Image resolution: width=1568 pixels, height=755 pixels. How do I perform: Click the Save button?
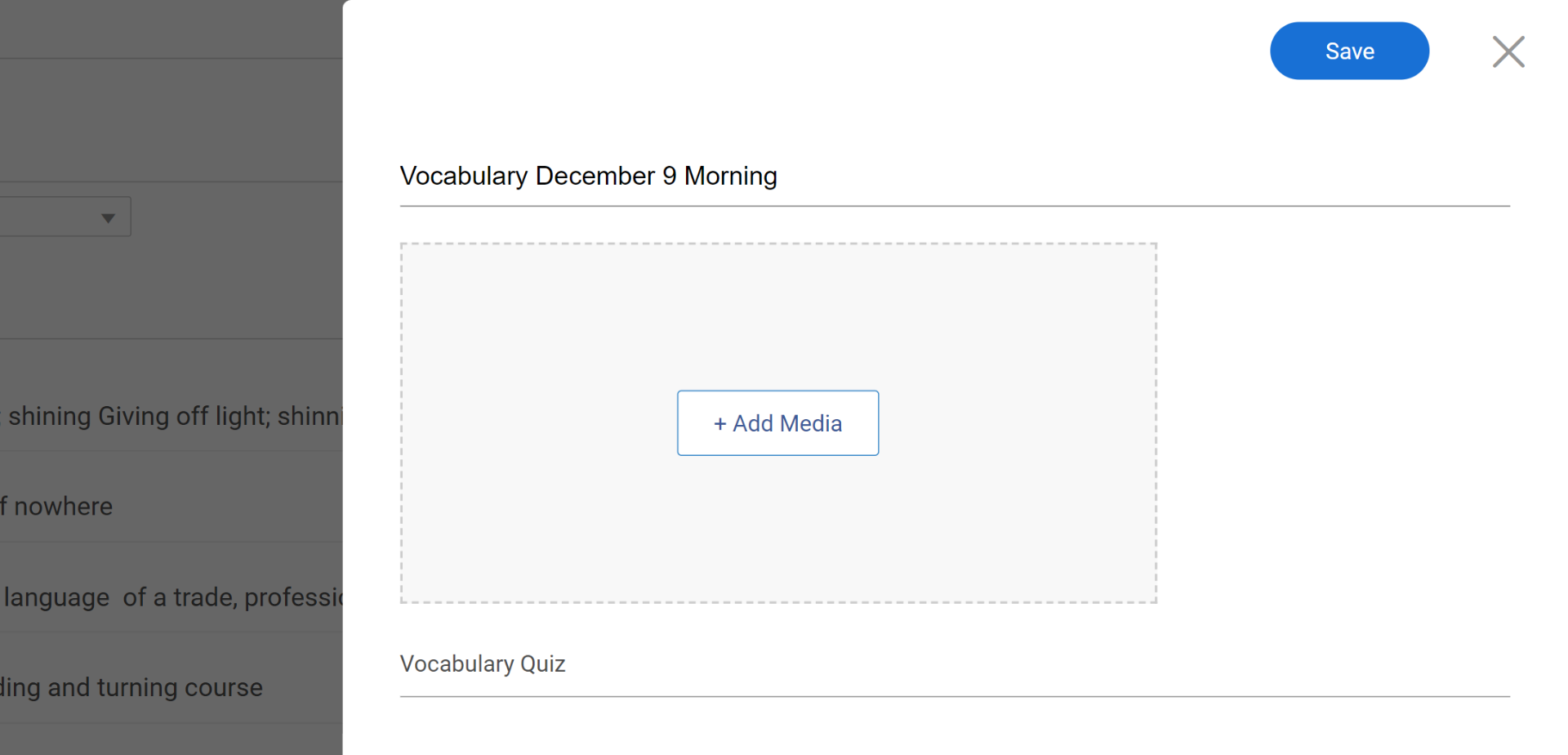click(x=1348, y=51)
